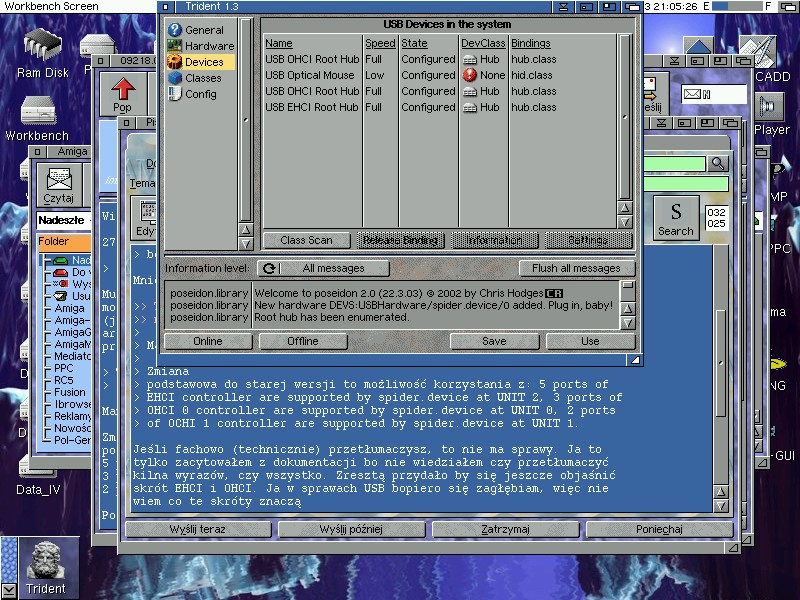Image resolution: width=800 pixels, height=600 pixels.
Task: Click Flush all messages button
Action: (577, 268)
